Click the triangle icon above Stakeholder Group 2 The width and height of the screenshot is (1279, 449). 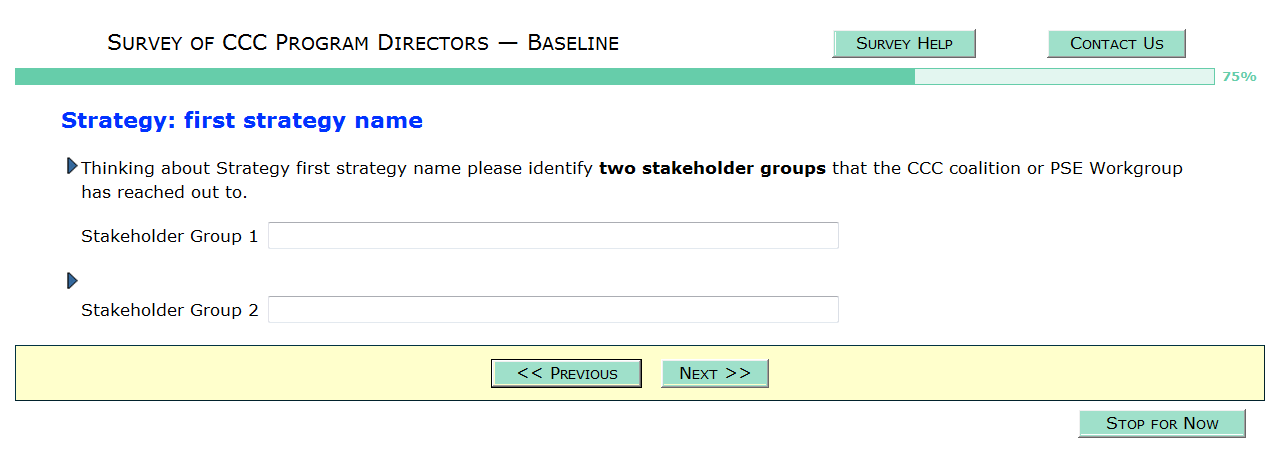(72, 281)
